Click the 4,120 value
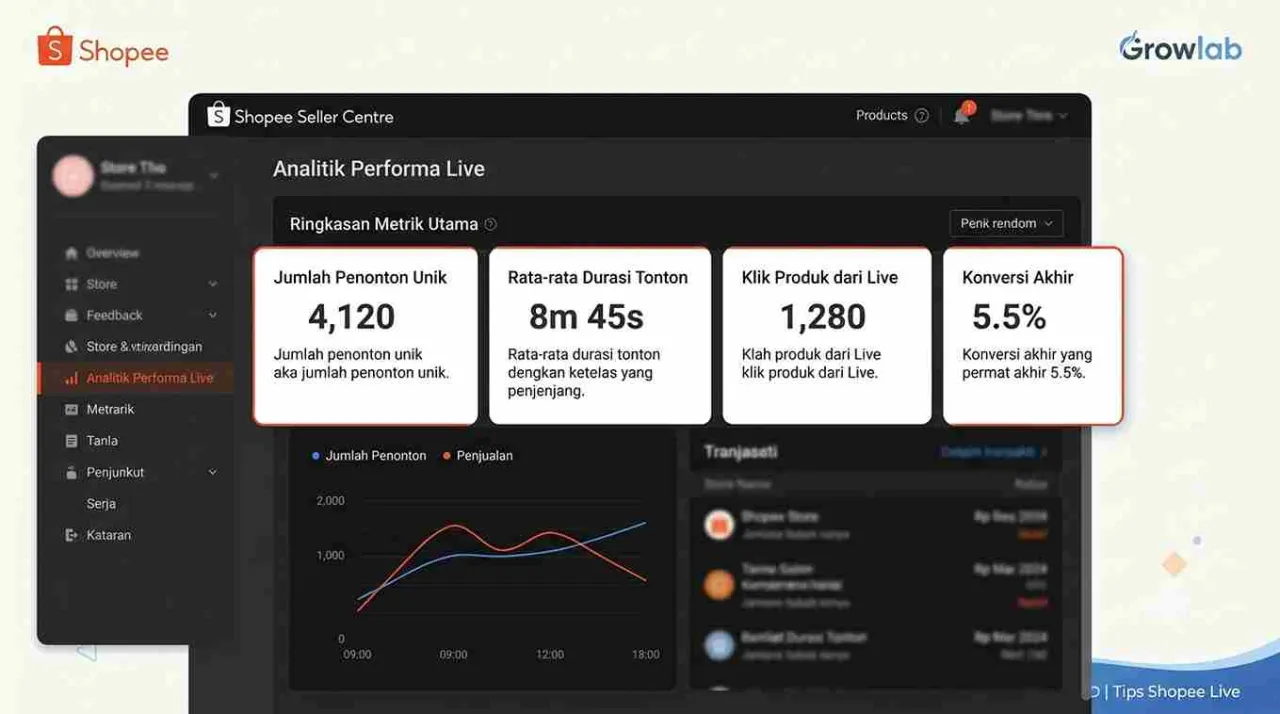Screen dimensions: 1280x714 point(351,317)
